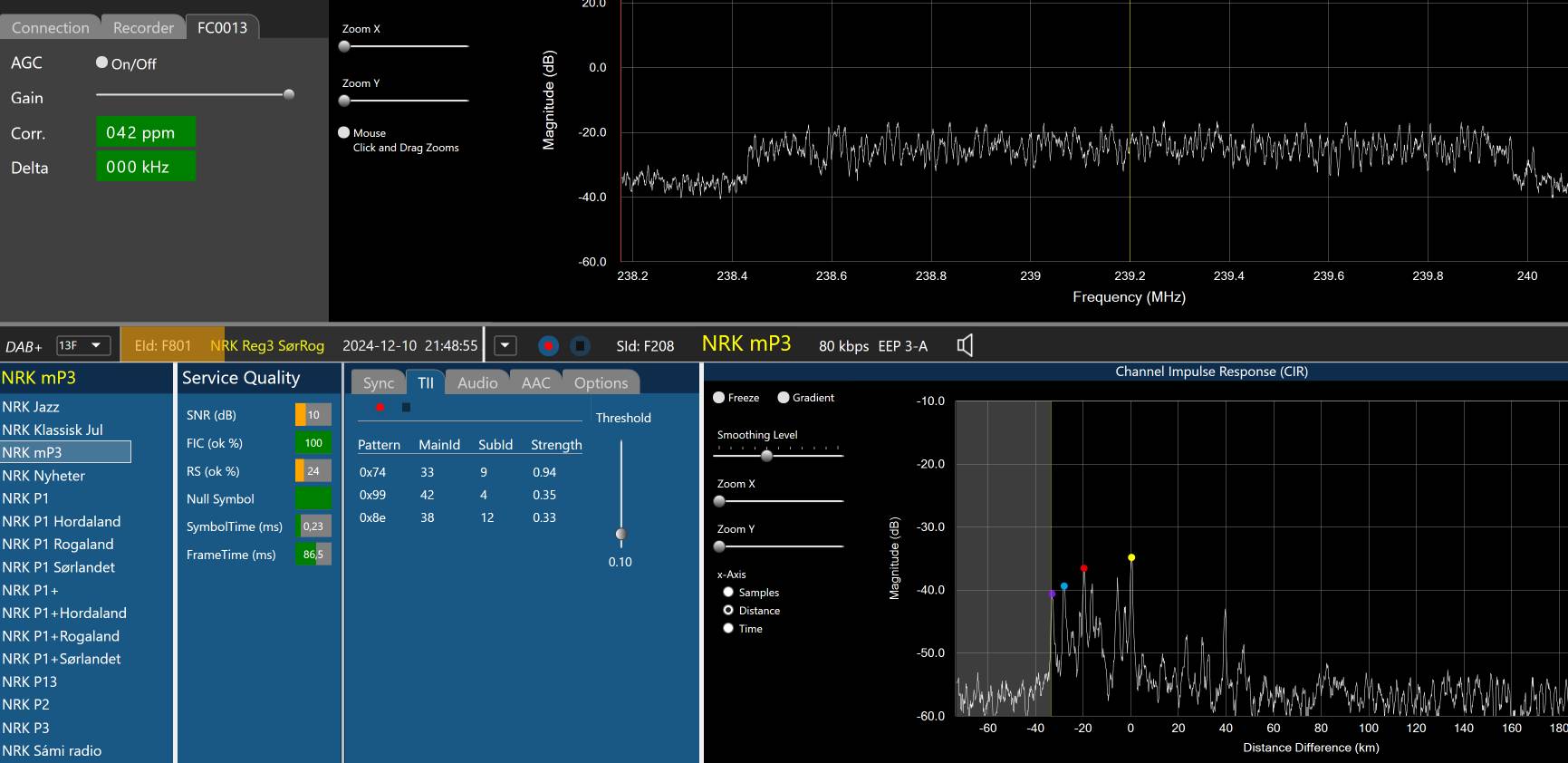Click the red record button in toolbar
This screenshot has width=1568, height=763.
548,346
